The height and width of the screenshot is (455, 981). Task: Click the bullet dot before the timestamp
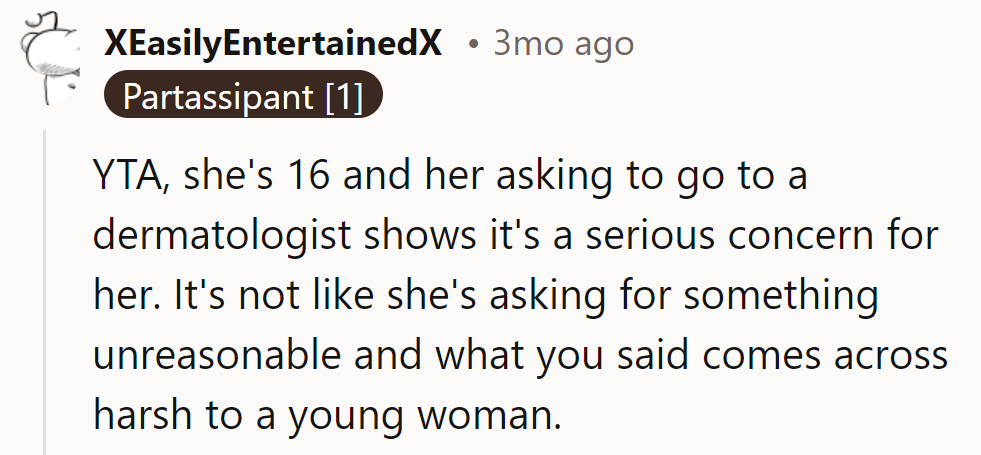[473, 46]
